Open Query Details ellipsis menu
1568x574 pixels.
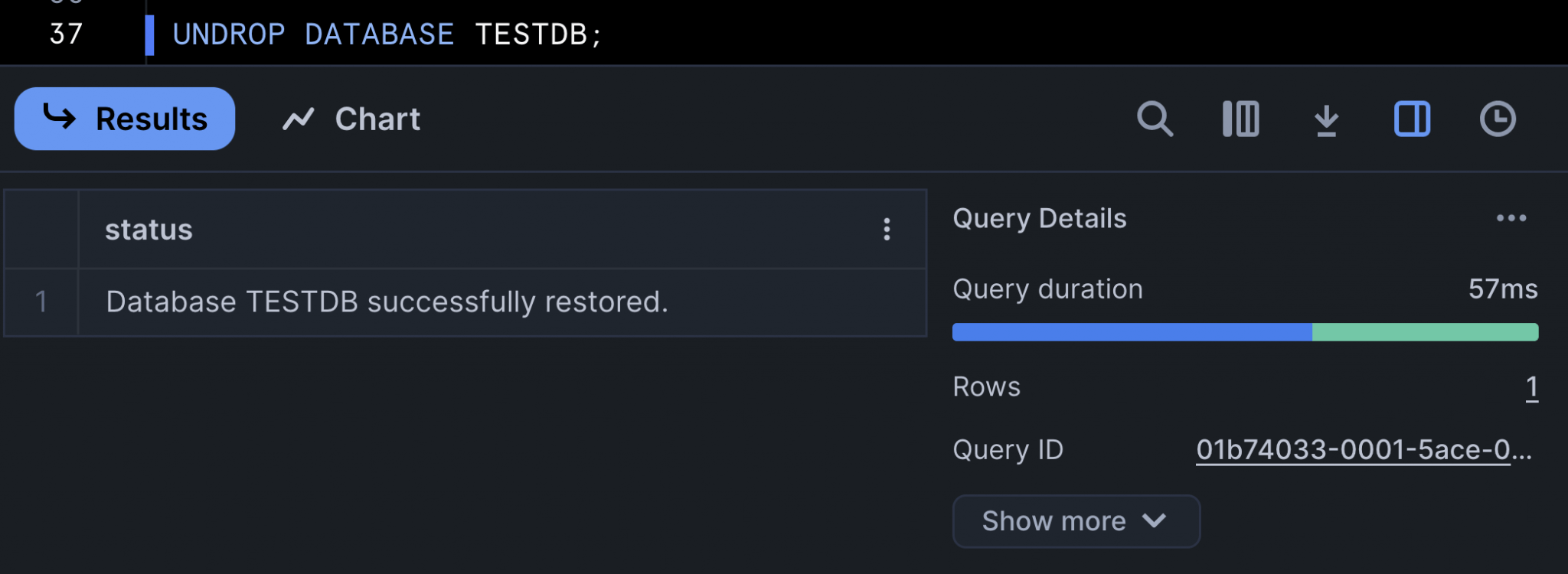coord(1511,218)
